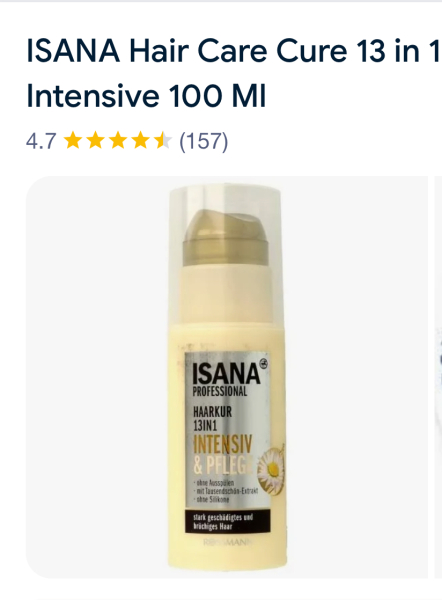Screen dimensions: 442x600
Task: Click the 4.7 rating score
Action: point(41,141)
